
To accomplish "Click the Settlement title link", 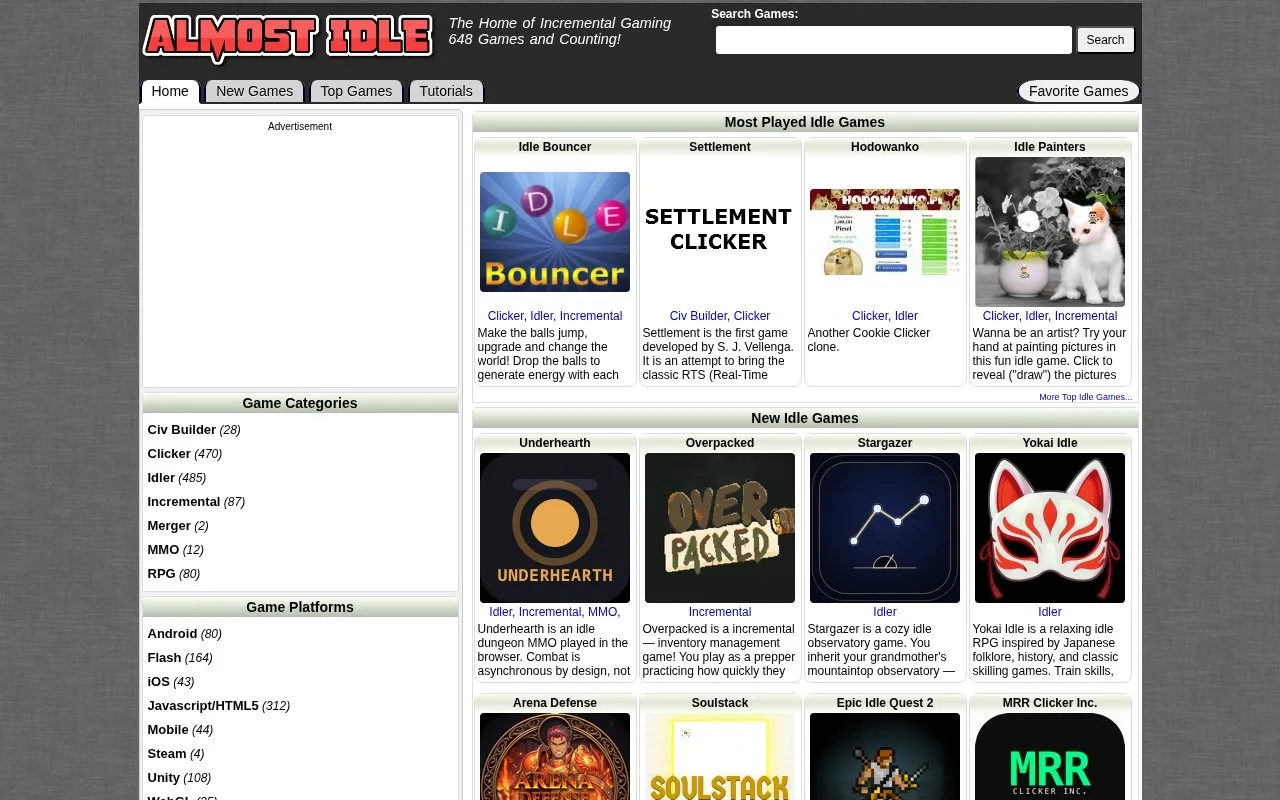I will tap(720, 147).
